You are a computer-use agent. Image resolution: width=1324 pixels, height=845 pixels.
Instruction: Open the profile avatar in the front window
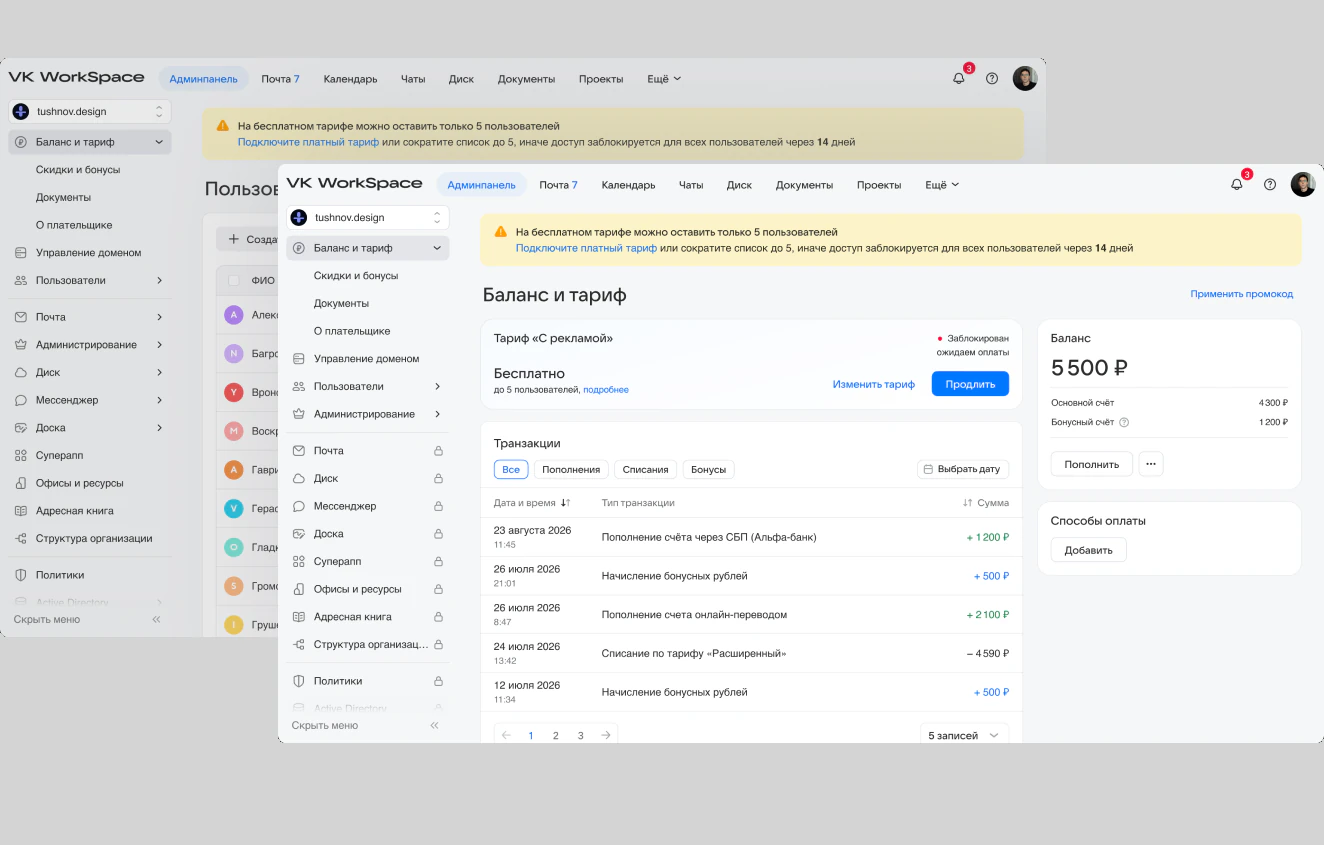pyautogui.click(x=1303, y=184)
